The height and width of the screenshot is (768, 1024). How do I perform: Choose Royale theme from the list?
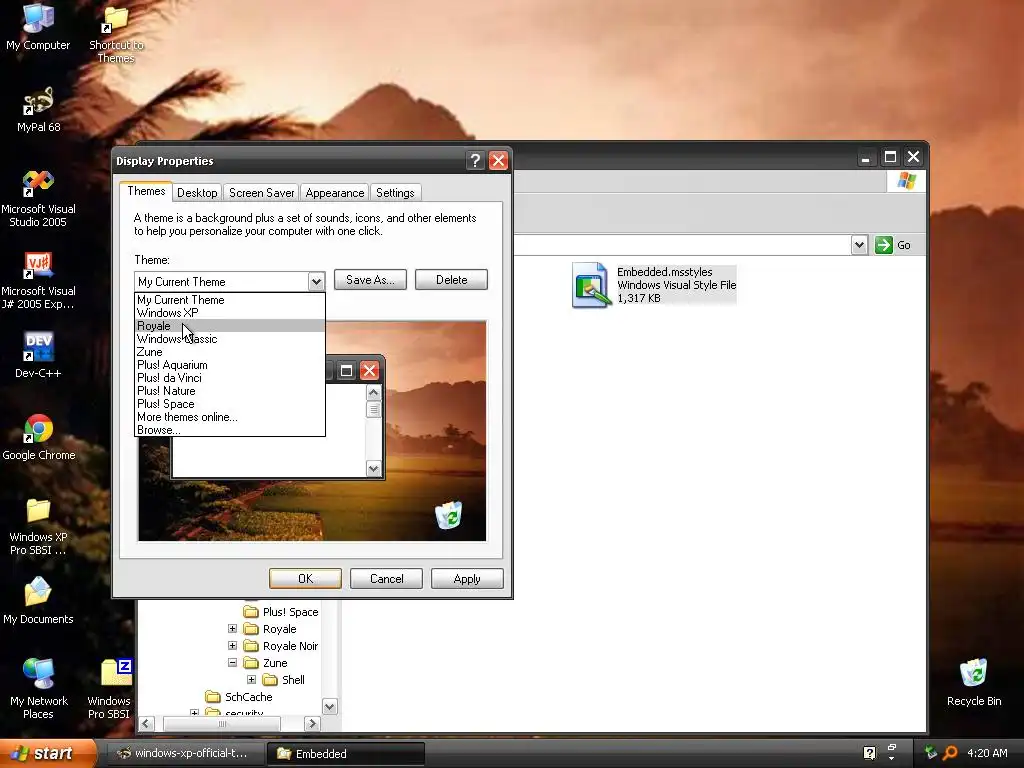[230, 326]
